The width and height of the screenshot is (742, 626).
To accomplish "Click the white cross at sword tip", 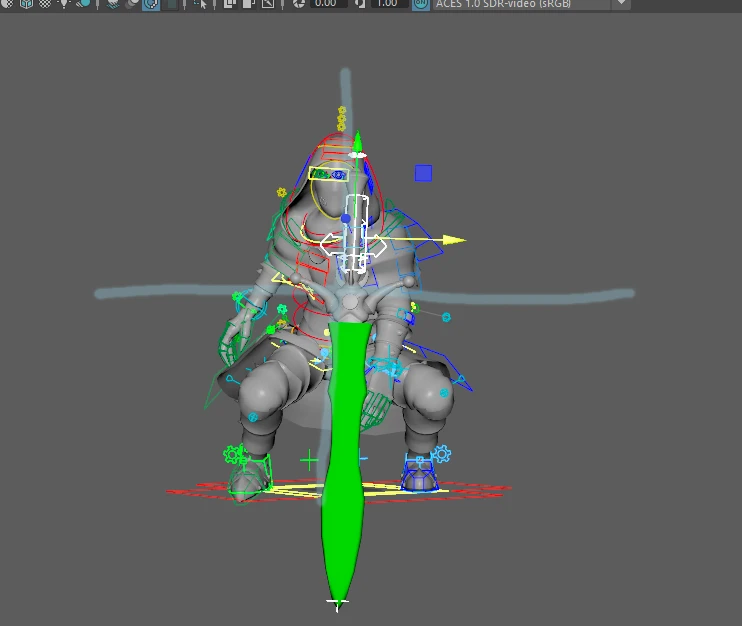I will coord(337,603).
